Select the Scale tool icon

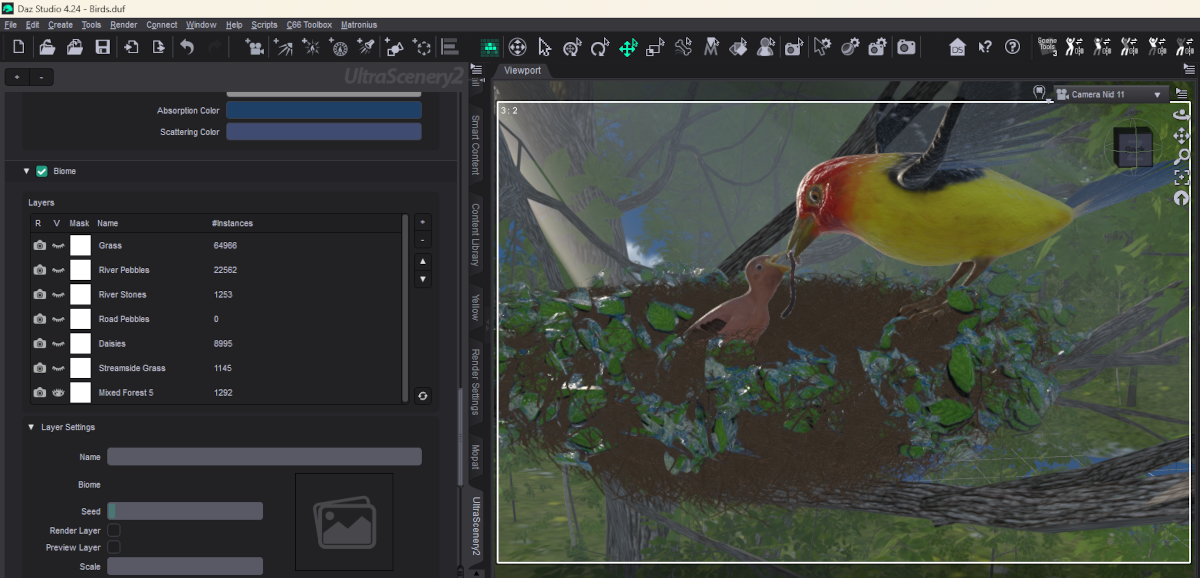656,47
